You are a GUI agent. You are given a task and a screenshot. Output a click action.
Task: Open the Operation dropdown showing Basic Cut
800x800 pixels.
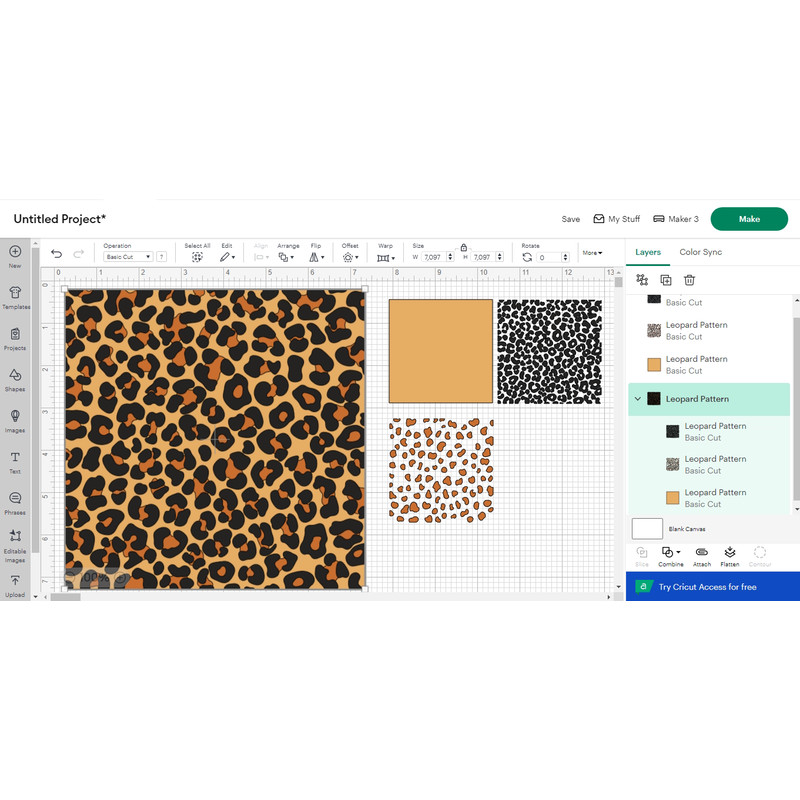[130, 257]
